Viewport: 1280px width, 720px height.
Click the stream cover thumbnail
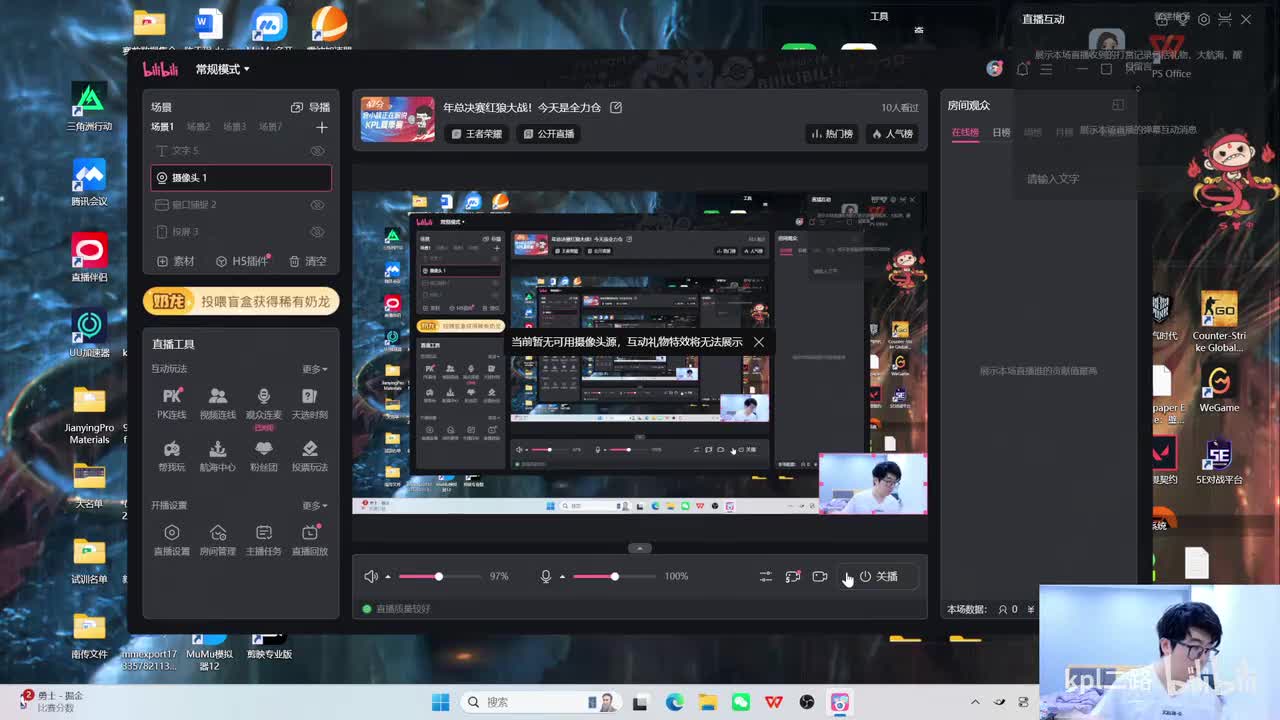pos(397,120)
